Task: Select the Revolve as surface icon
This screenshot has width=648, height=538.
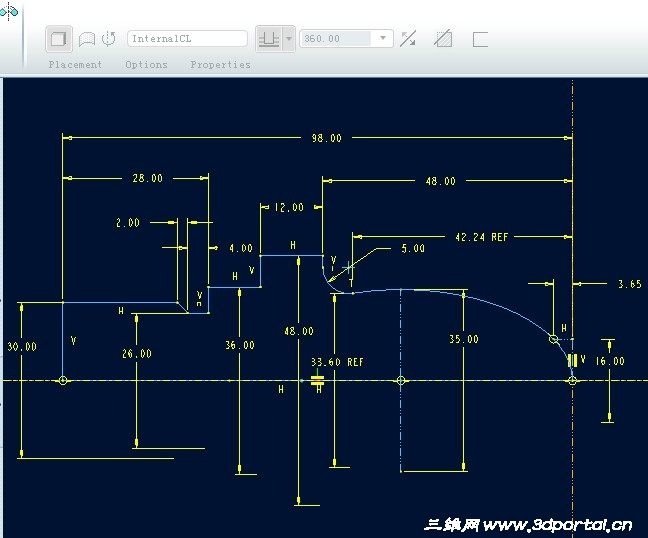Action: [x=87, y=39]
